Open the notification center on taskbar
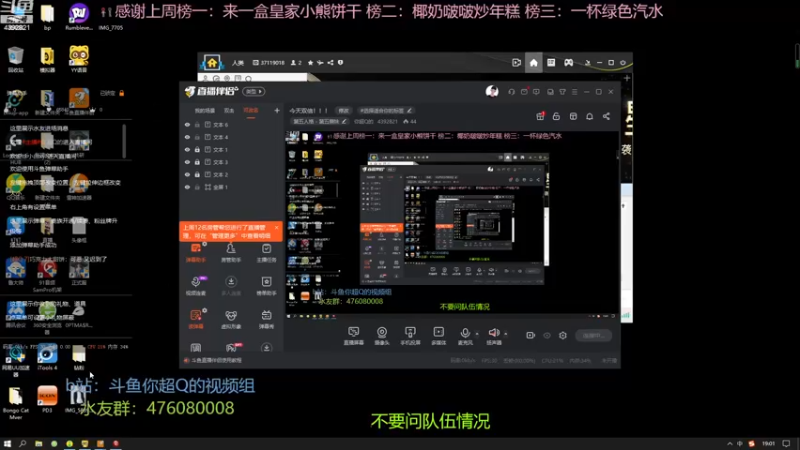The image size is (800, 450). tap(786, 444)
